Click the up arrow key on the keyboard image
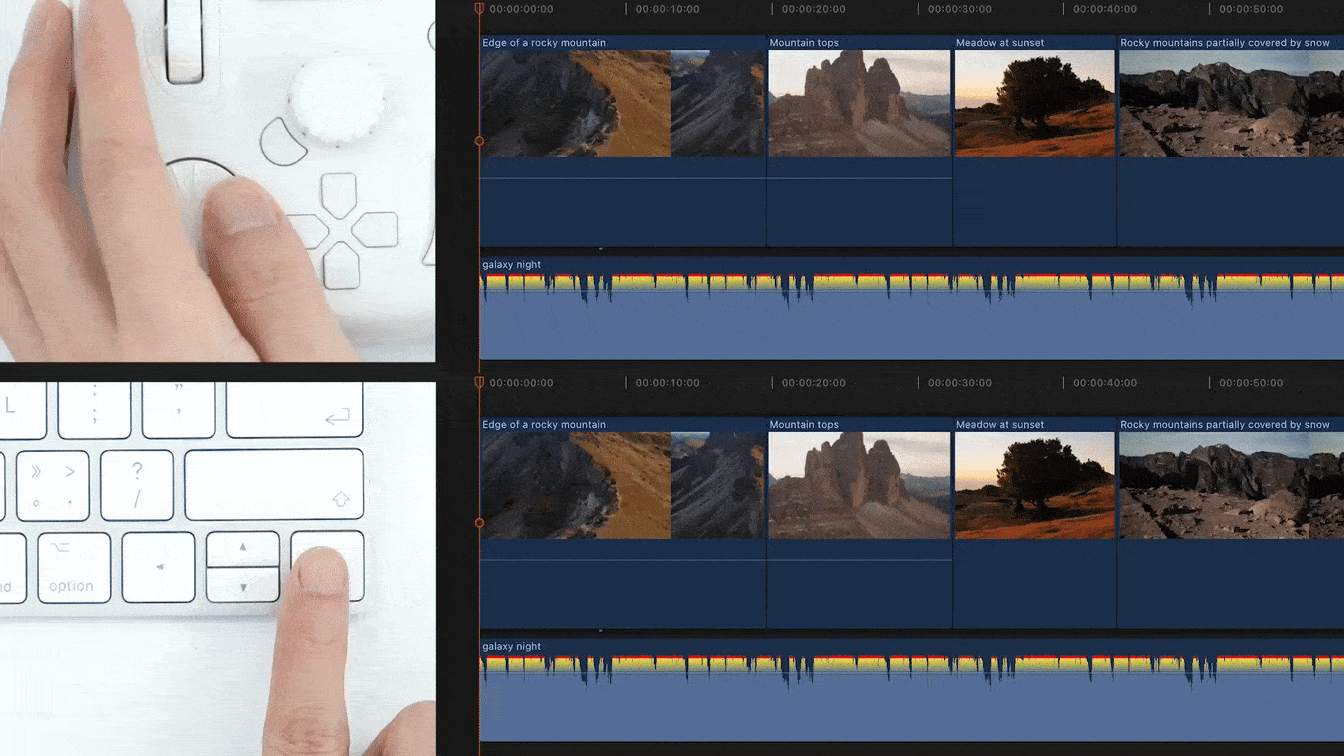1344x756 pixels. tap(243, 549)
